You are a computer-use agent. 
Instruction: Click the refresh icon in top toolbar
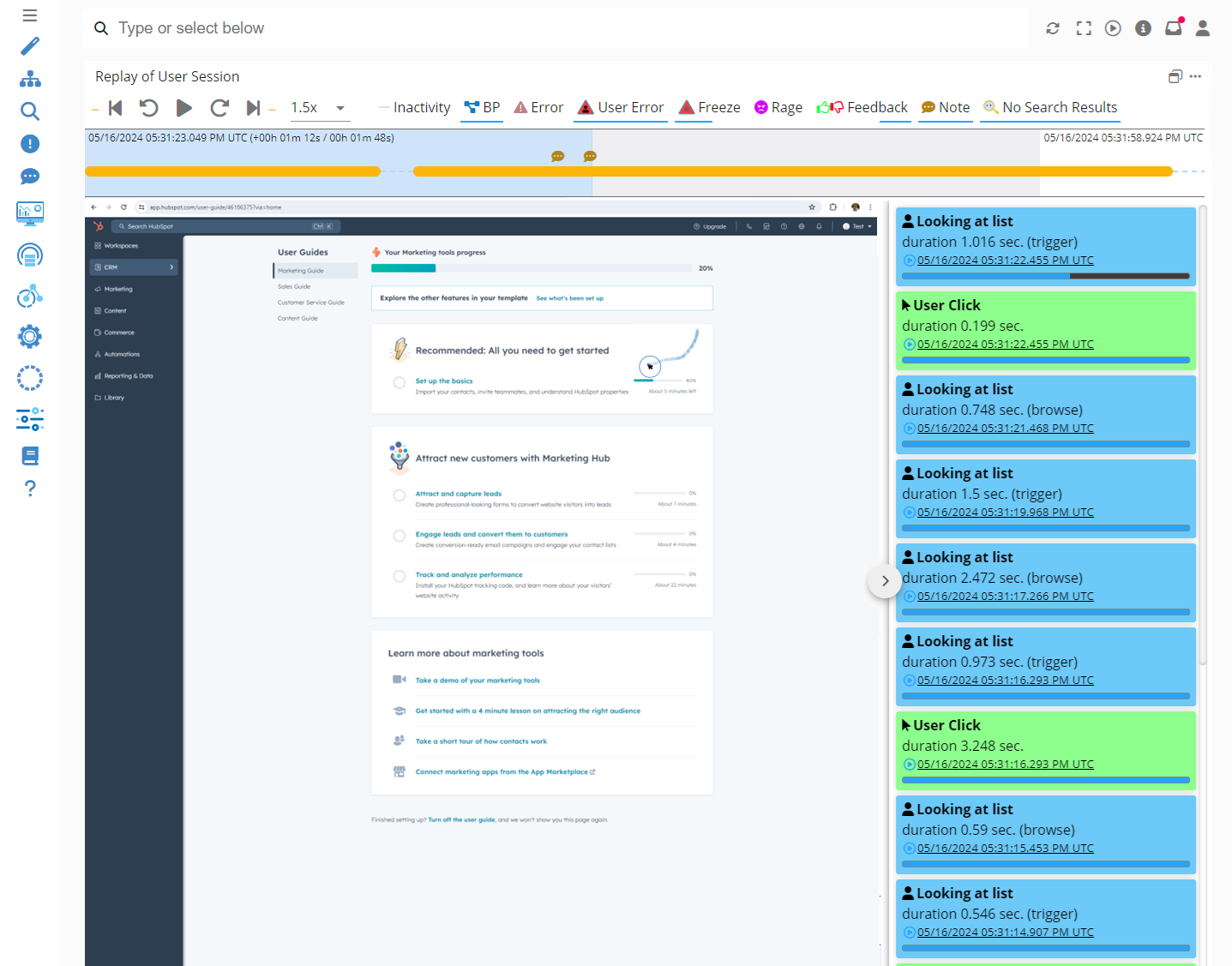[x=1053, y=27]
